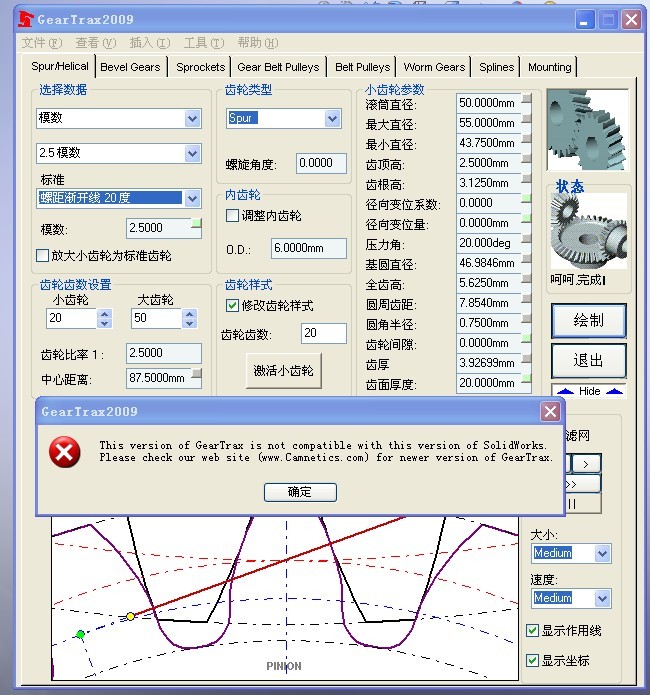This screenshot has height=695, width=650.
Task: Open the 速度 Medium dropdown
Action: (x=602, y=598)
